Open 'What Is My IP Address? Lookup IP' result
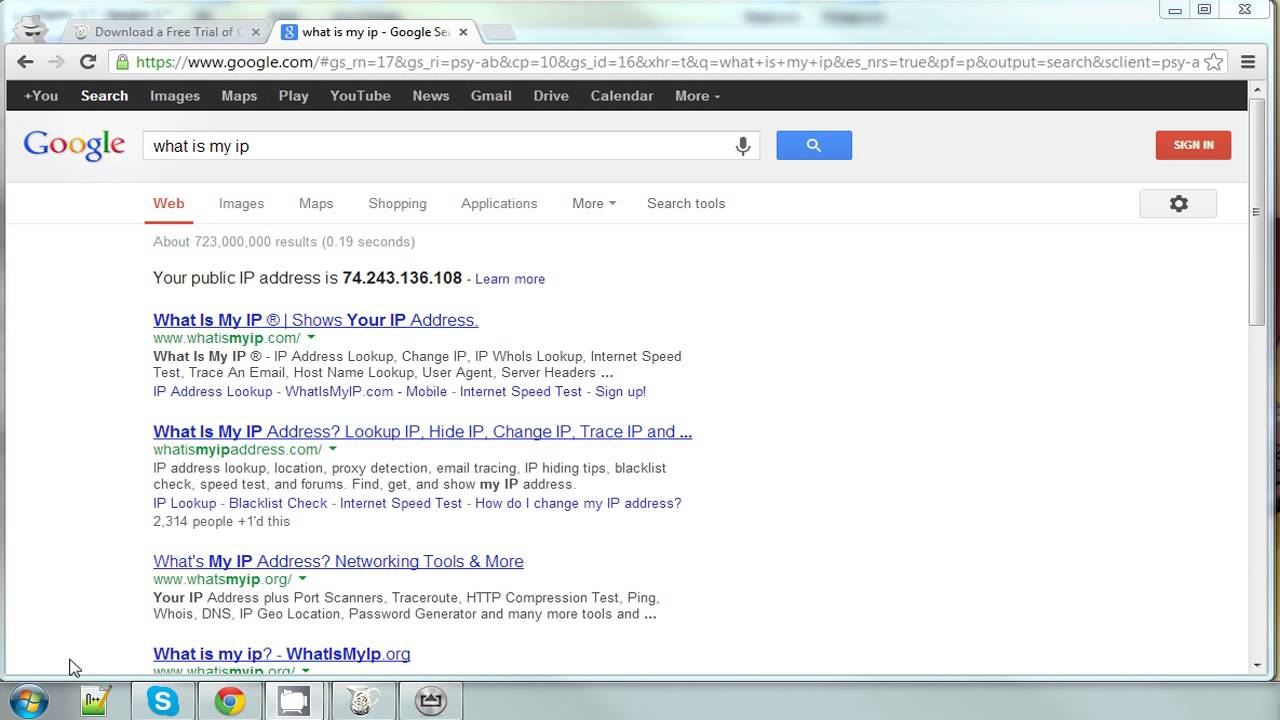The image size is (1280, 720). coord(422,432)
